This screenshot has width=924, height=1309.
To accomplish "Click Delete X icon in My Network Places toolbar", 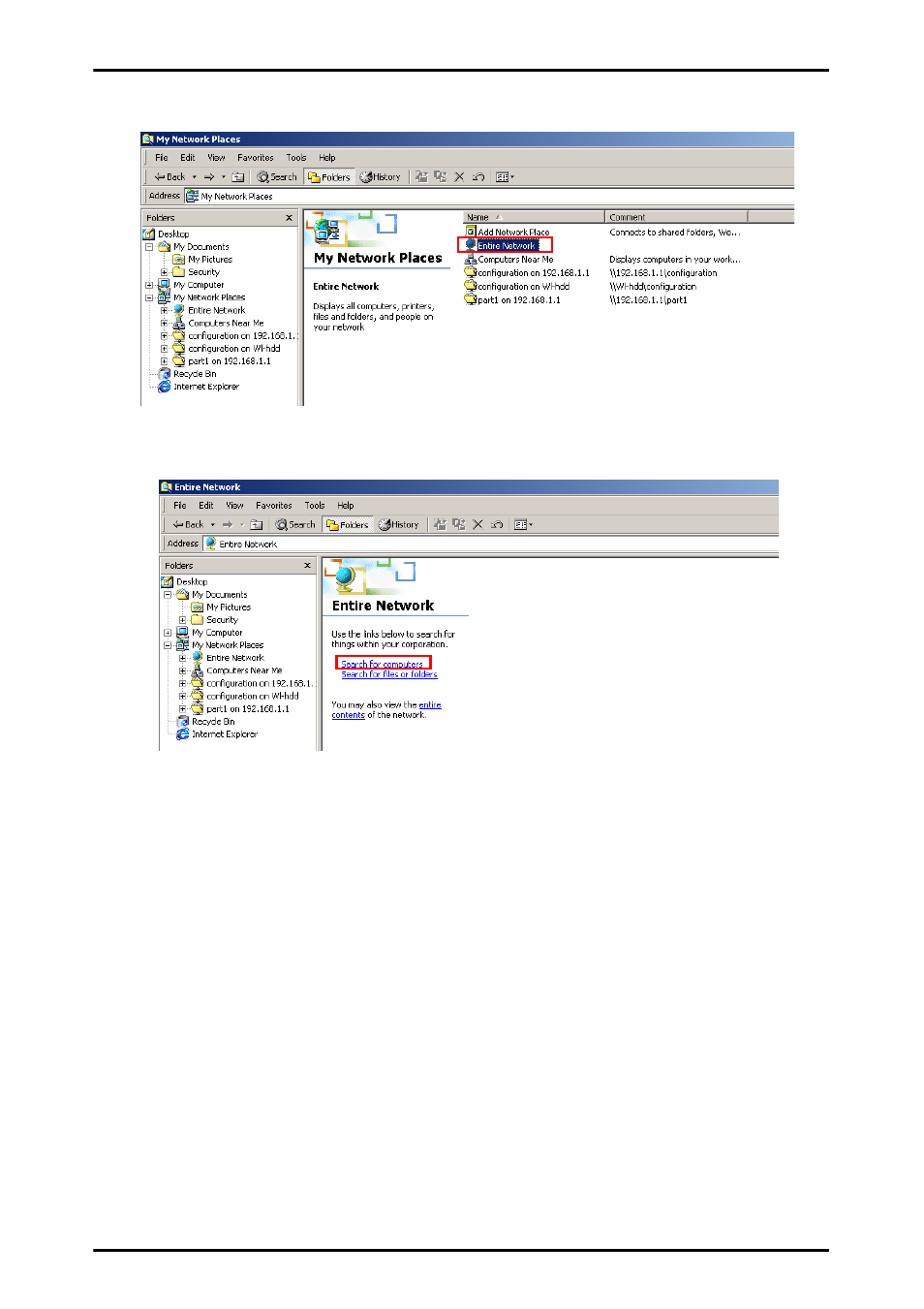I will point(459,177).
